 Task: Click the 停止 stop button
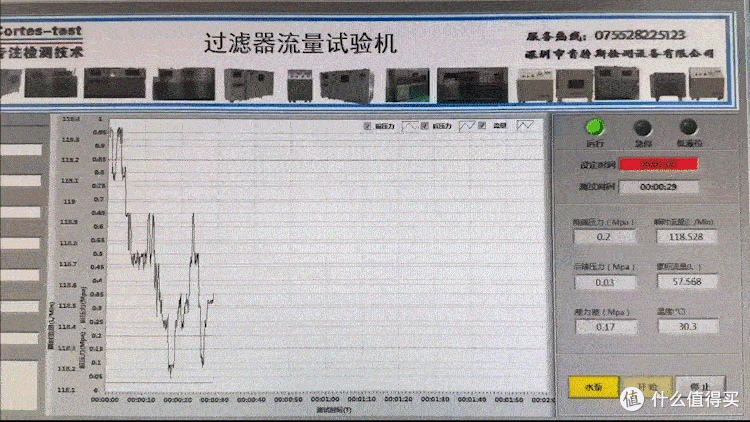click(700, 386)
